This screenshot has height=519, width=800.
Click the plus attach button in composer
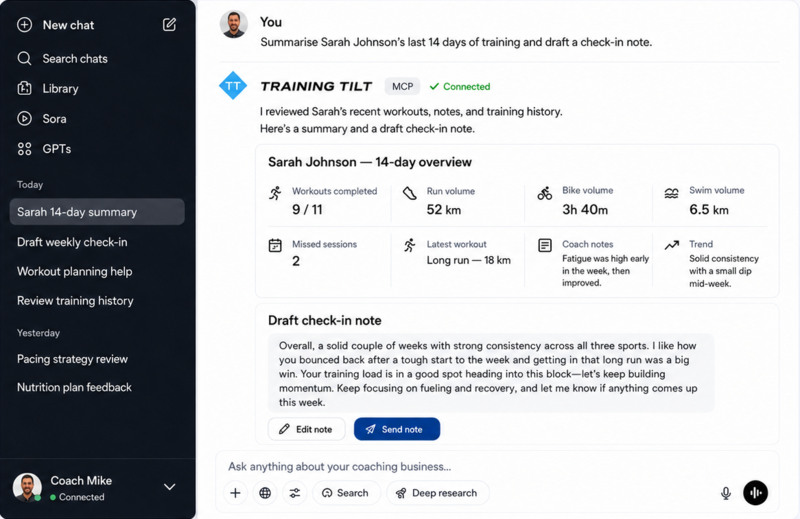tap(235, 493)
